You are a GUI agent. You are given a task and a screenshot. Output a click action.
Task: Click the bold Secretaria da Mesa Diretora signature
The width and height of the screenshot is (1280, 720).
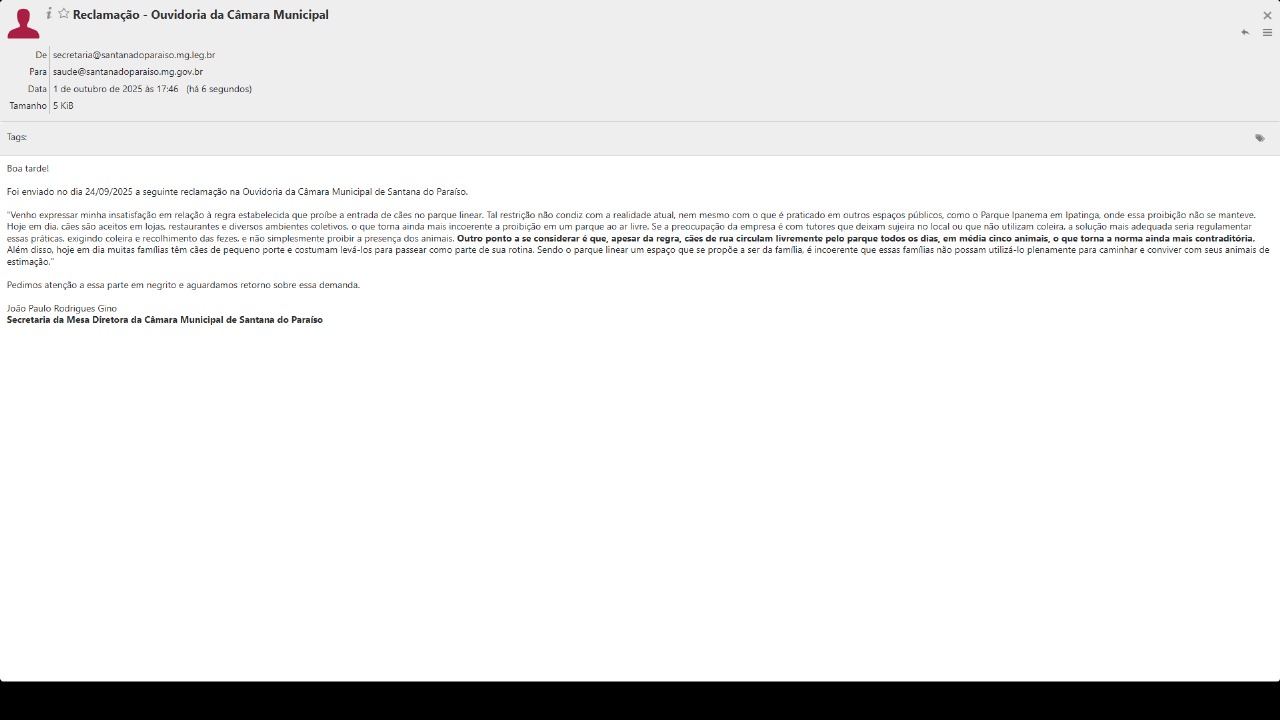click(165, 320)
